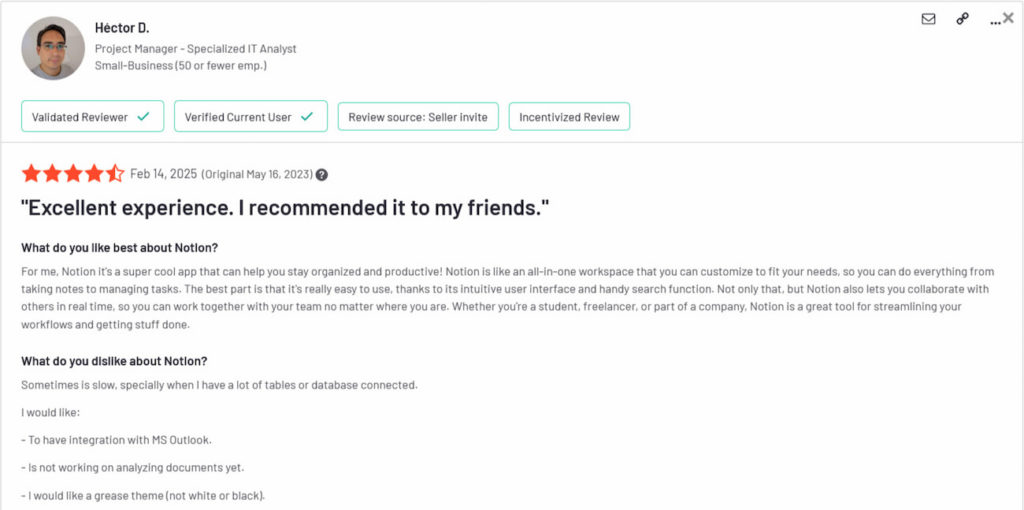
Task: Click reviewer name Héctor D.
Action: 122,27
